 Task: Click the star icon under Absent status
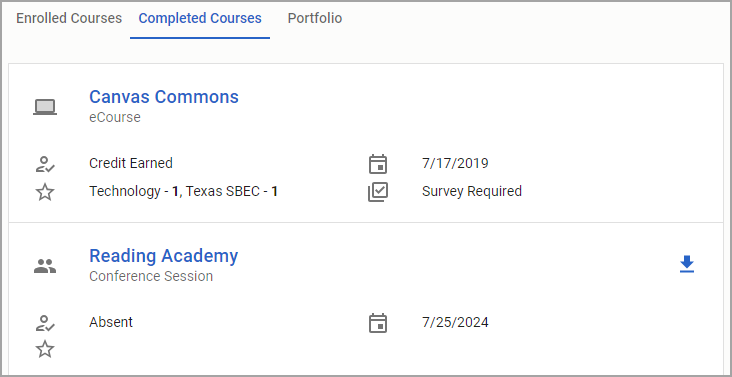click(45, 349)
